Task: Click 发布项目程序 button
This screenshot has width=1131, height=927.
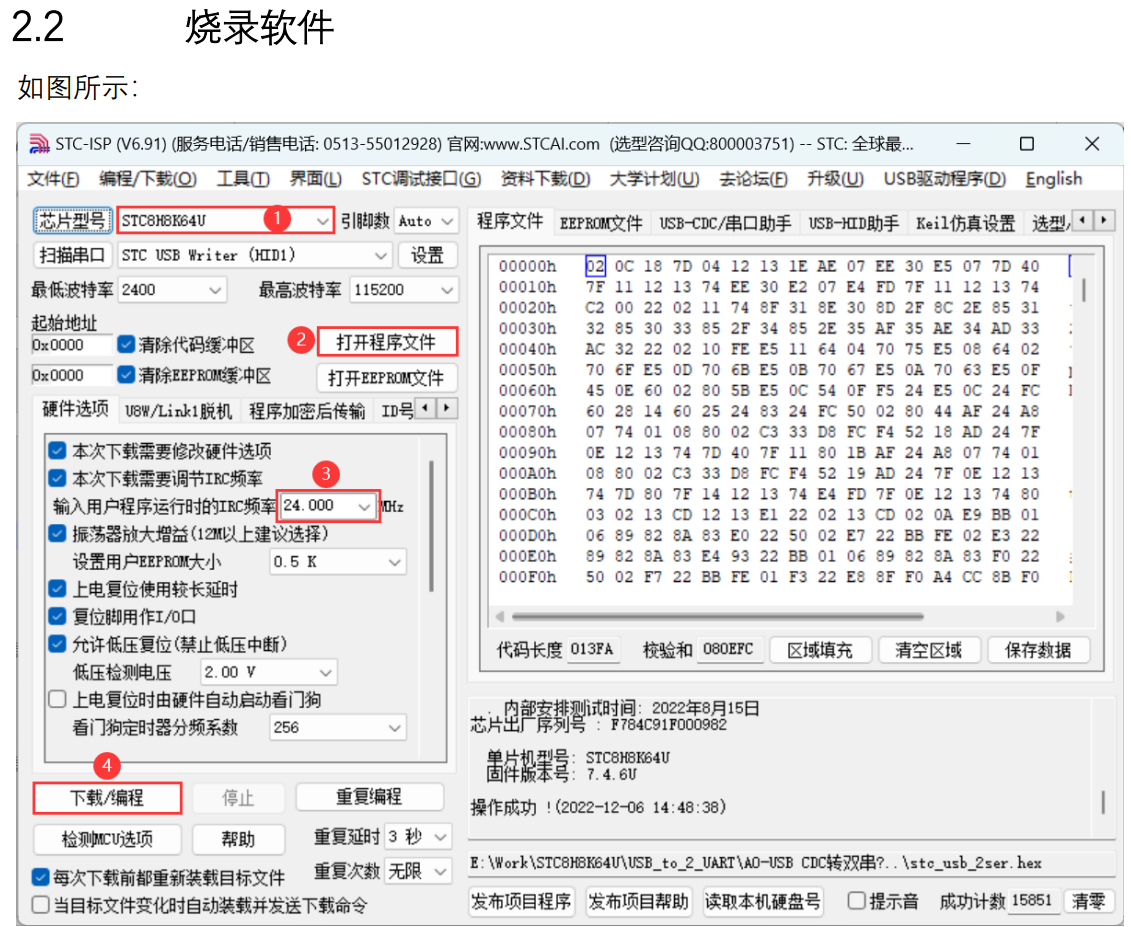Action: tap(521, 902)
